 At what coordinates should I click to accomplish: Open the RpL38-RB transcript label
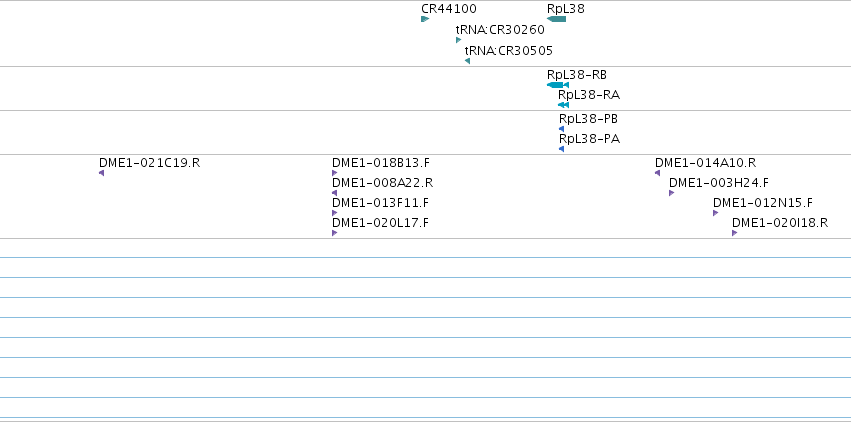[577, 75]
